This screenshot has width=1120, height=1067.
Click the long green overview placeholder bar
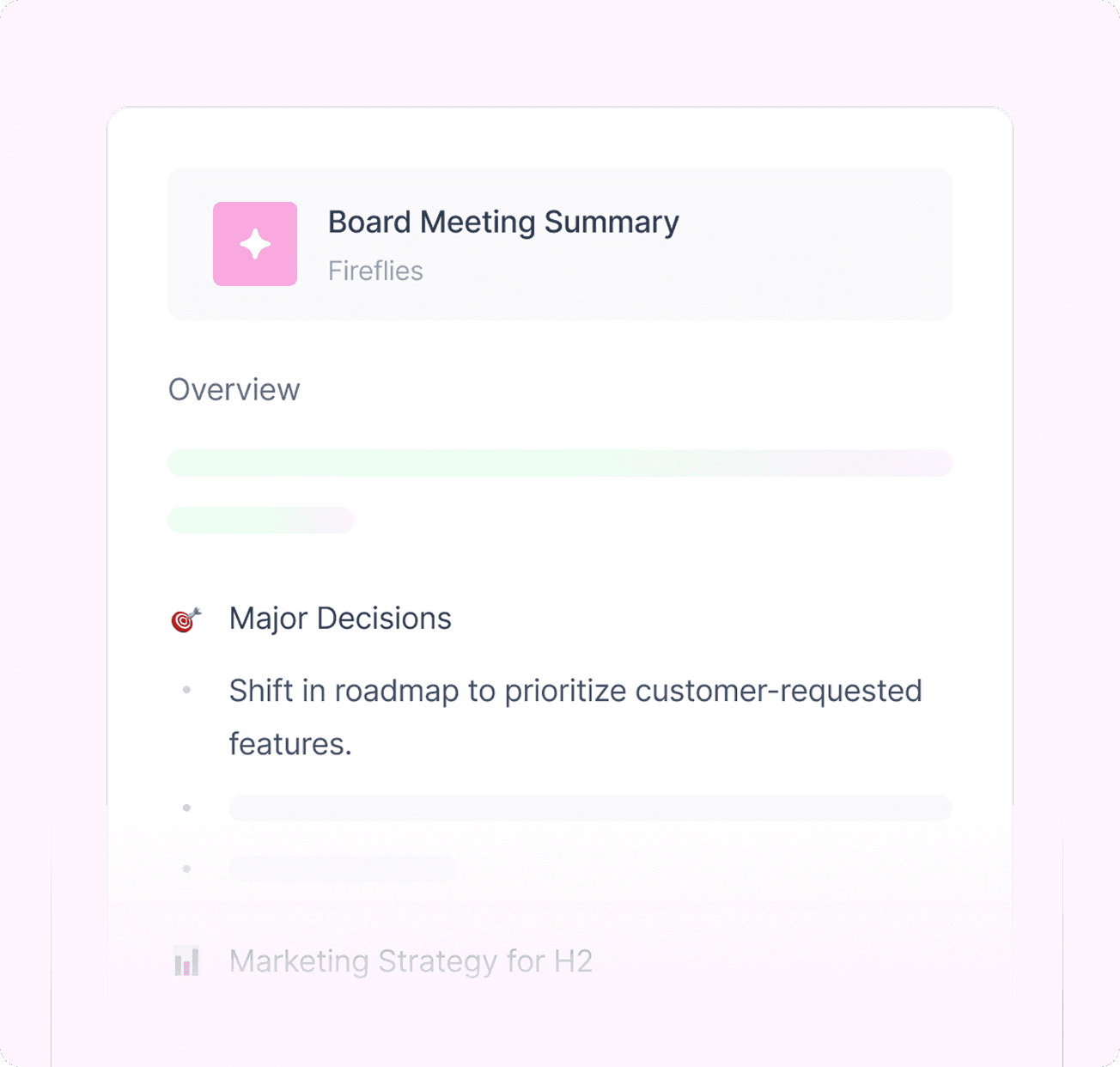(560, 462)
